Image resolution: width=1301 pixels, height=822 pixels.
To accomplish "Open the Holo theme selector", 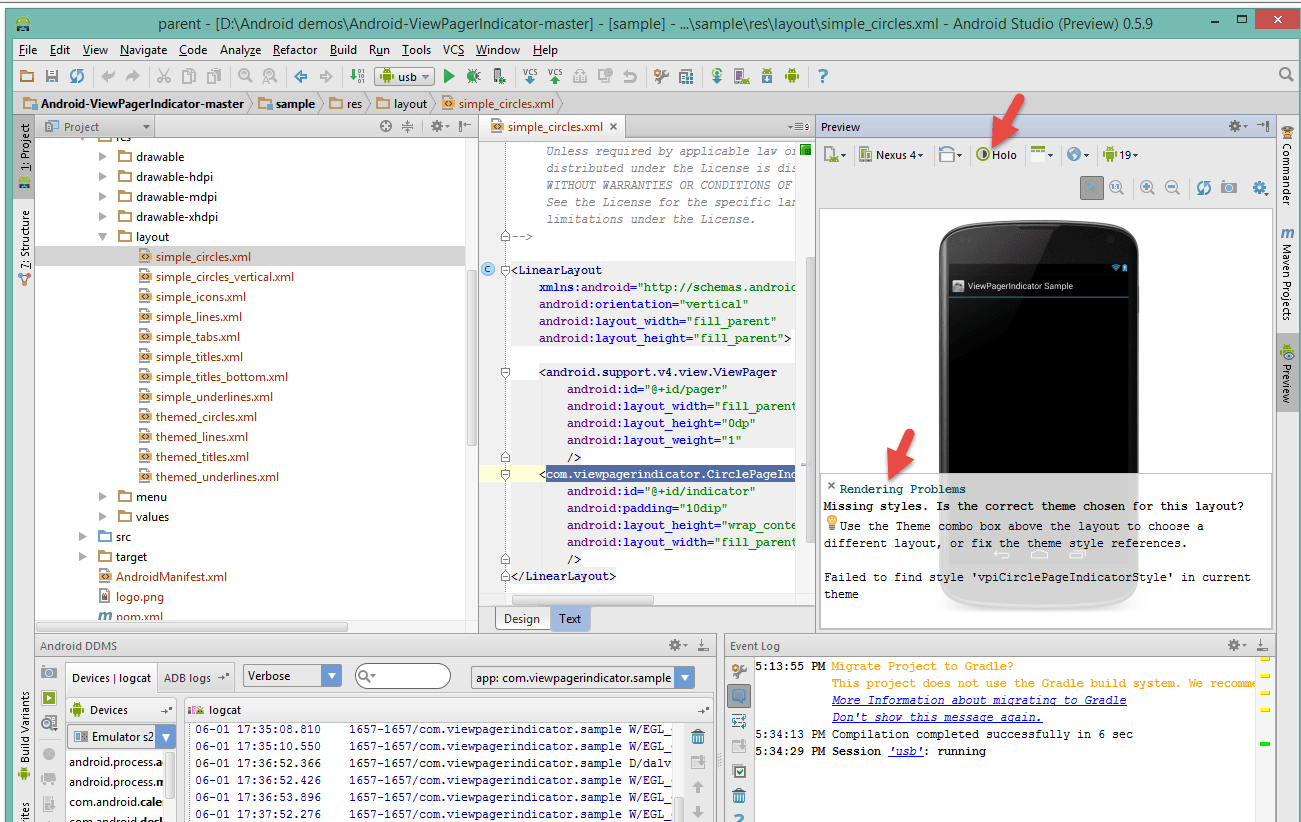I will click(x=997, y=155).
